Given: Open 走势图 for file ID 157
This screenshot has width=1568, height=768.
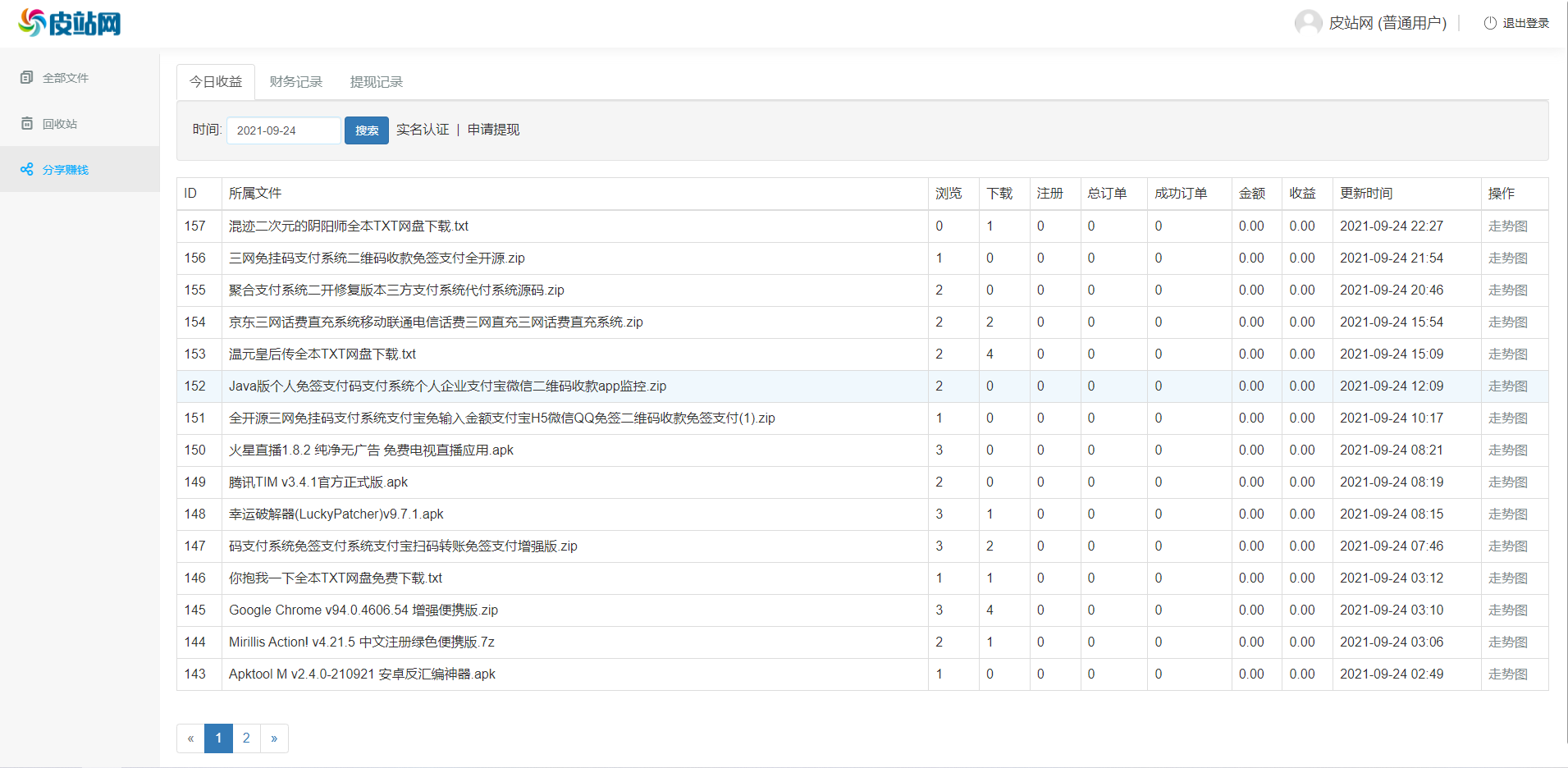Looking at the screenshot, I should coord(1507,226).
